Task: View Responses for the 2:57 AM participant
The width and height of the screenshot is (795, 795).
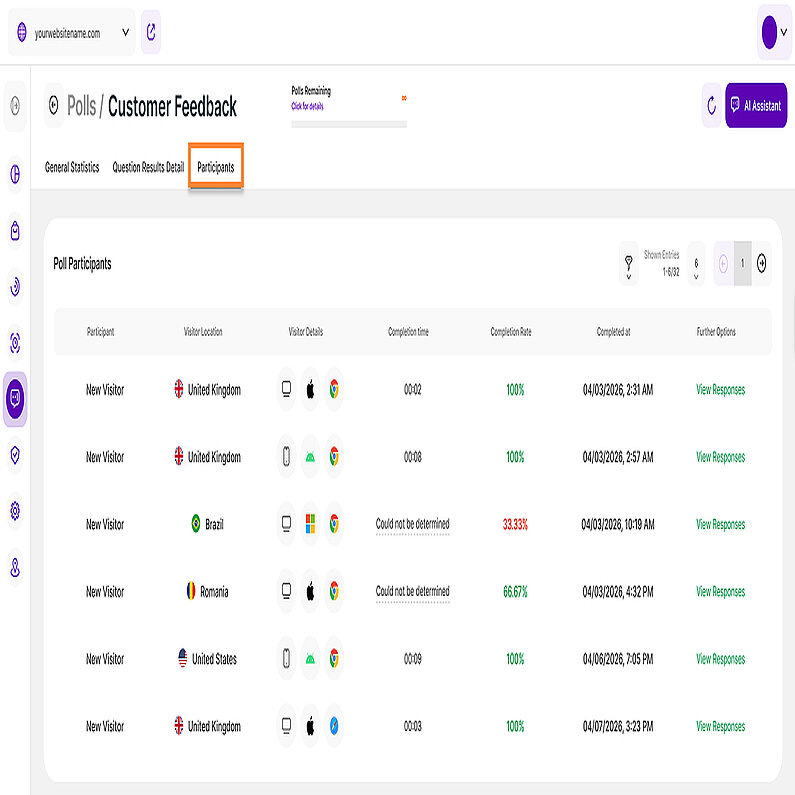Action: click(x=720, y=457)
